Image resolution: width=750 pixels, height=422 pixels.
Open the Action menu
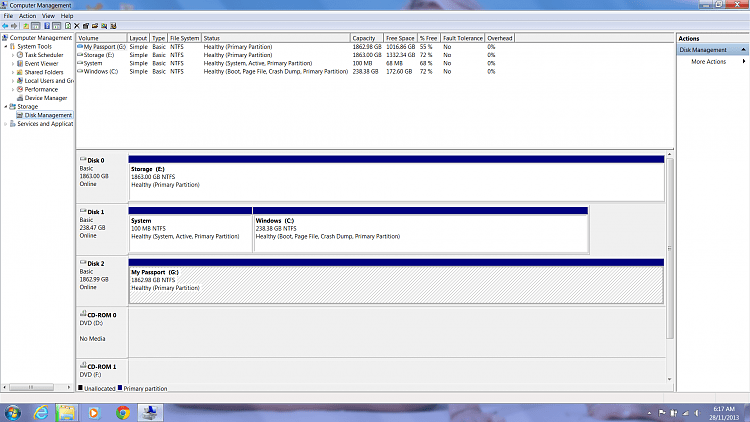[27, 16]
